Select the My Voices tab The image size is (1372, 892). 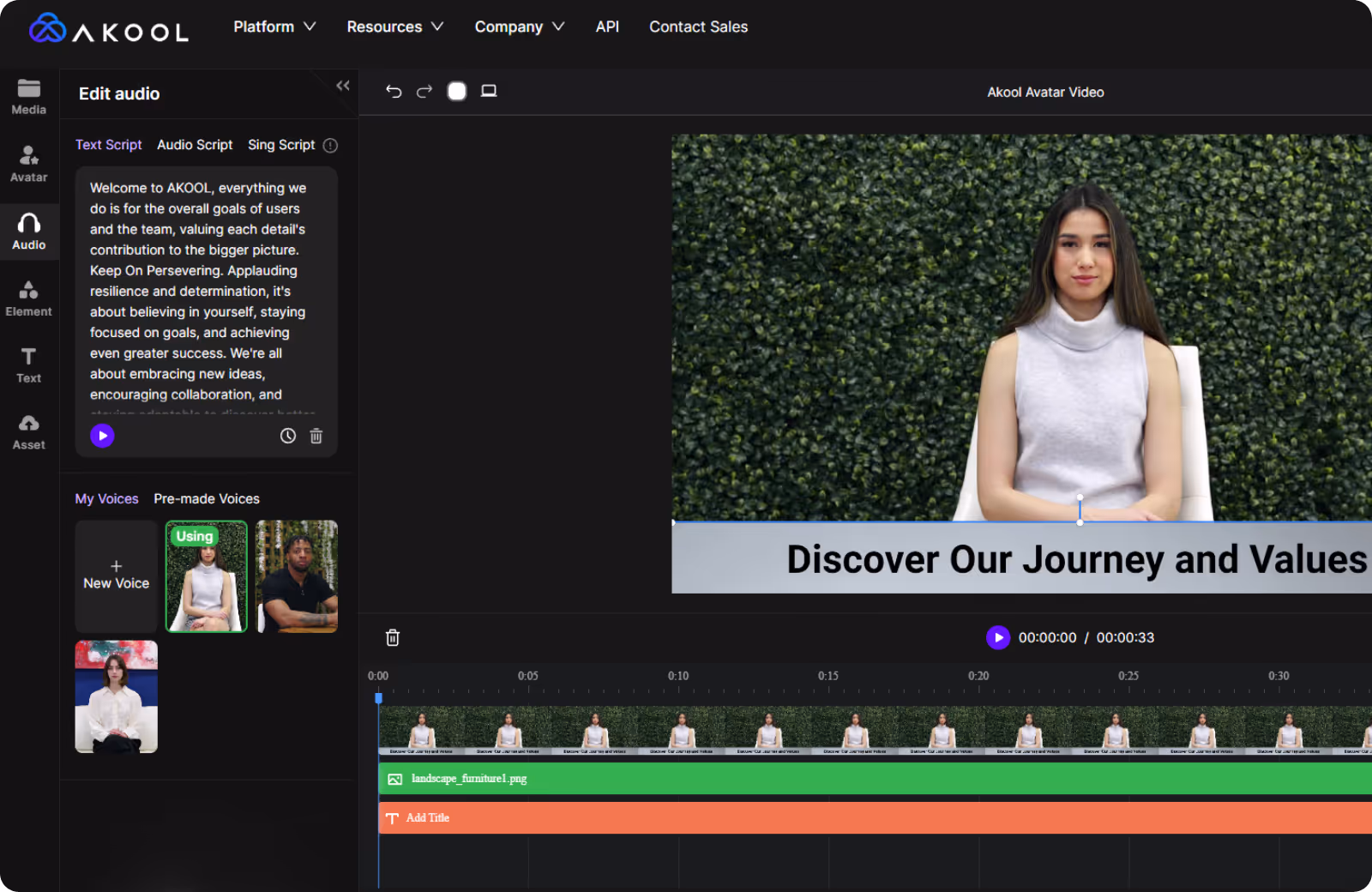(106, 499)
